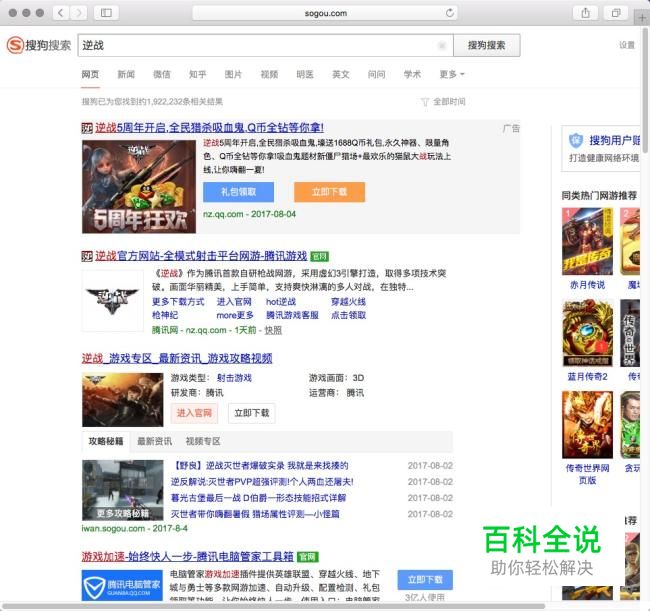Viewport: 650px width, 611px height.
Task: Open the 【野良】逆战灭世者爆破实录 article link
Action: click(260, 466)
